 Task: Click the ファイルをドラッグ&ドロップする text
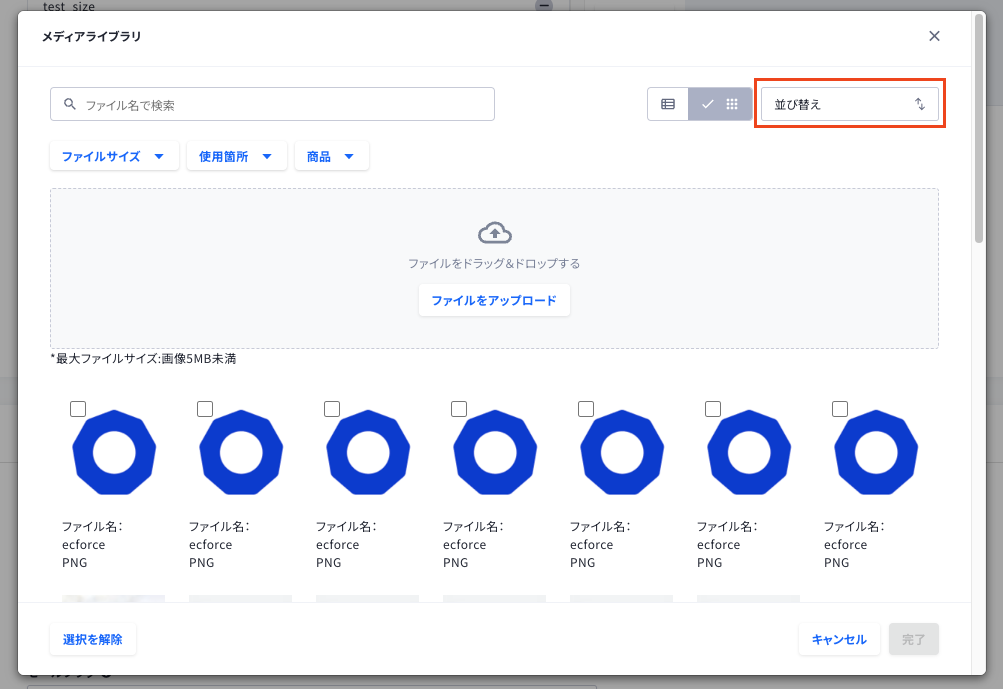tap(494, 264)
